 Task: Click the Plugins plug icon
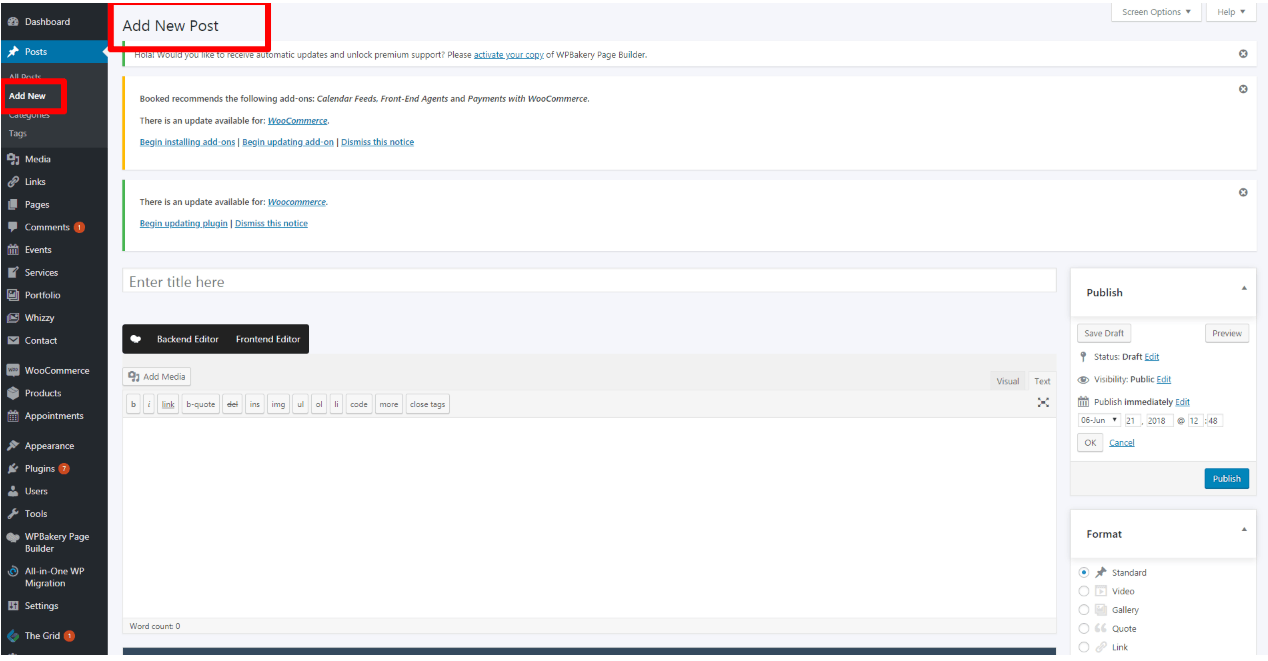click(13, 468)
